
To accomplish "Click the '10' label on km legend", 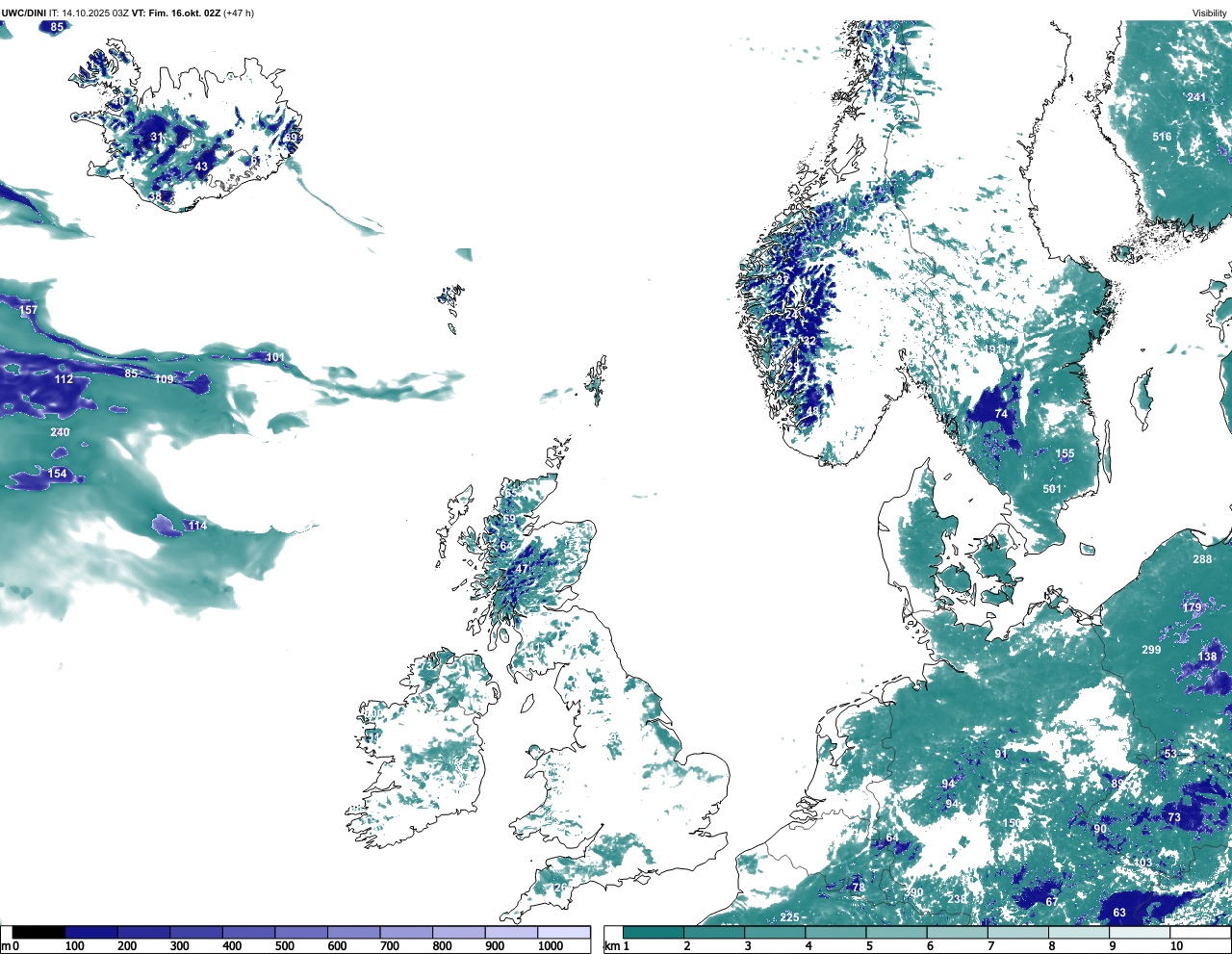I will (x=1176, y=946).
